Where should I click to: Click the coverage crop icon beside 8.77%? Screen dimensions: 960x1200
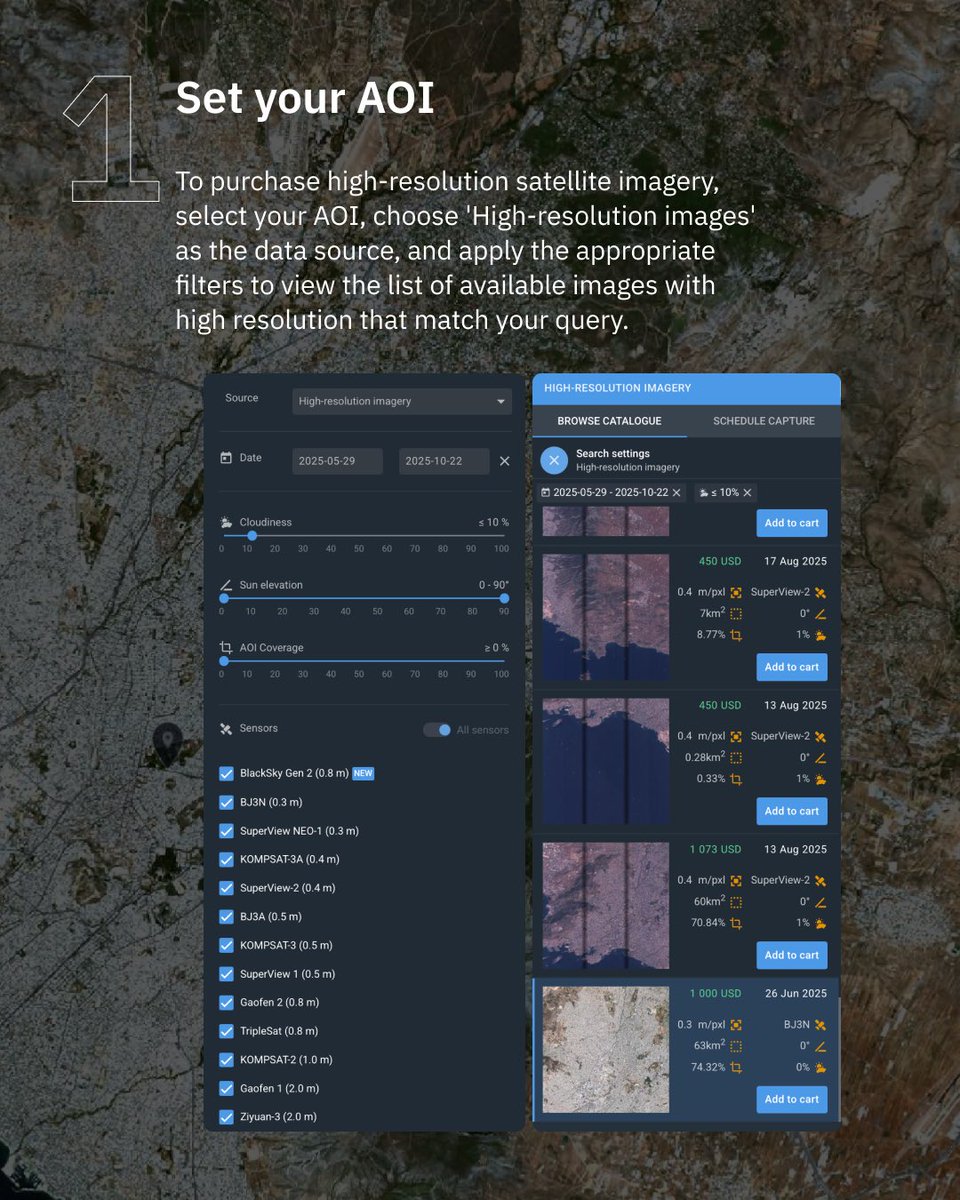736,635
